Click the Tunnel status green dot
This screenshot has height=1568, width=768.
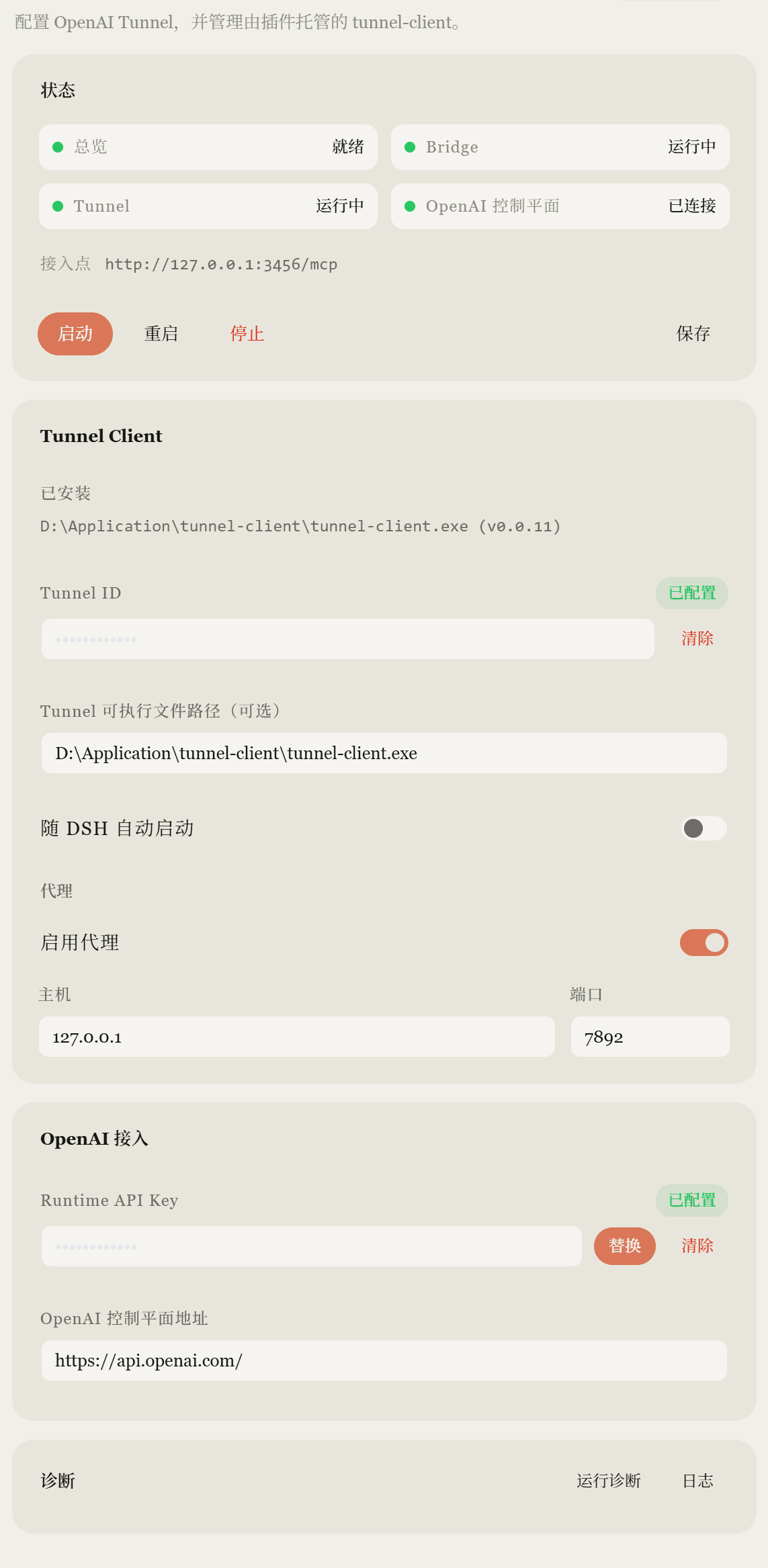[x=58, y=206]
